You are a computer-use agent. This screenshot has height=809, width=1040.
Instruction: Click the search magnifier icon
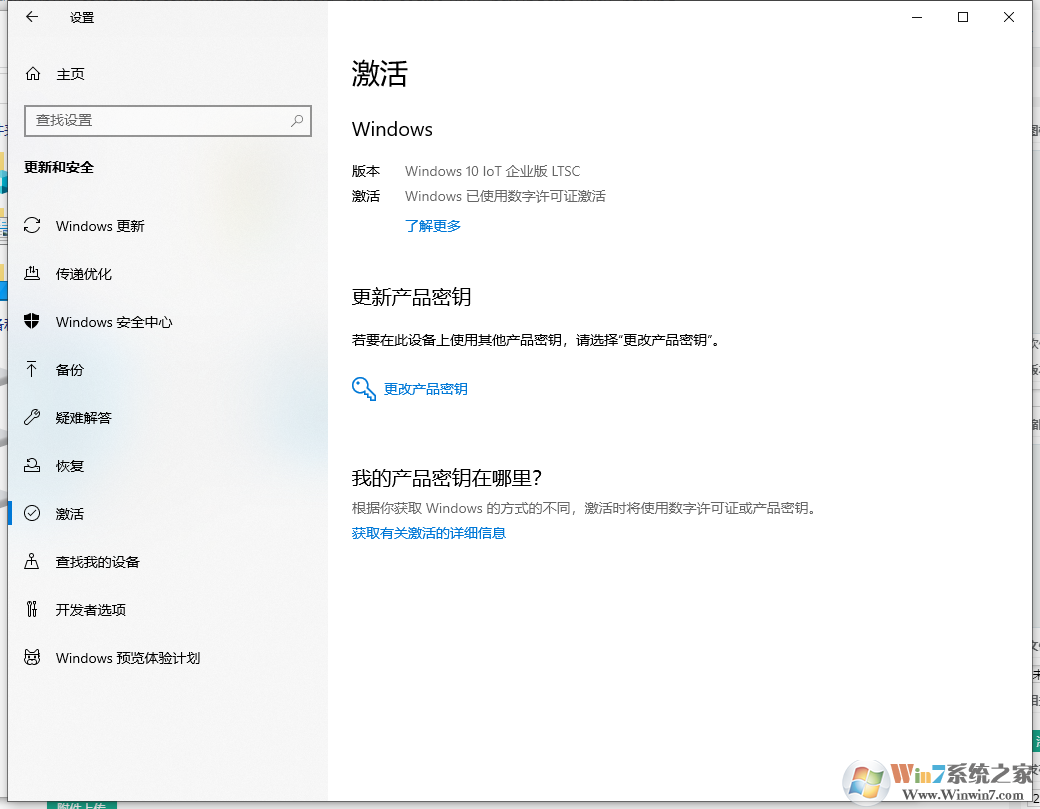click(x=296, y=121)
